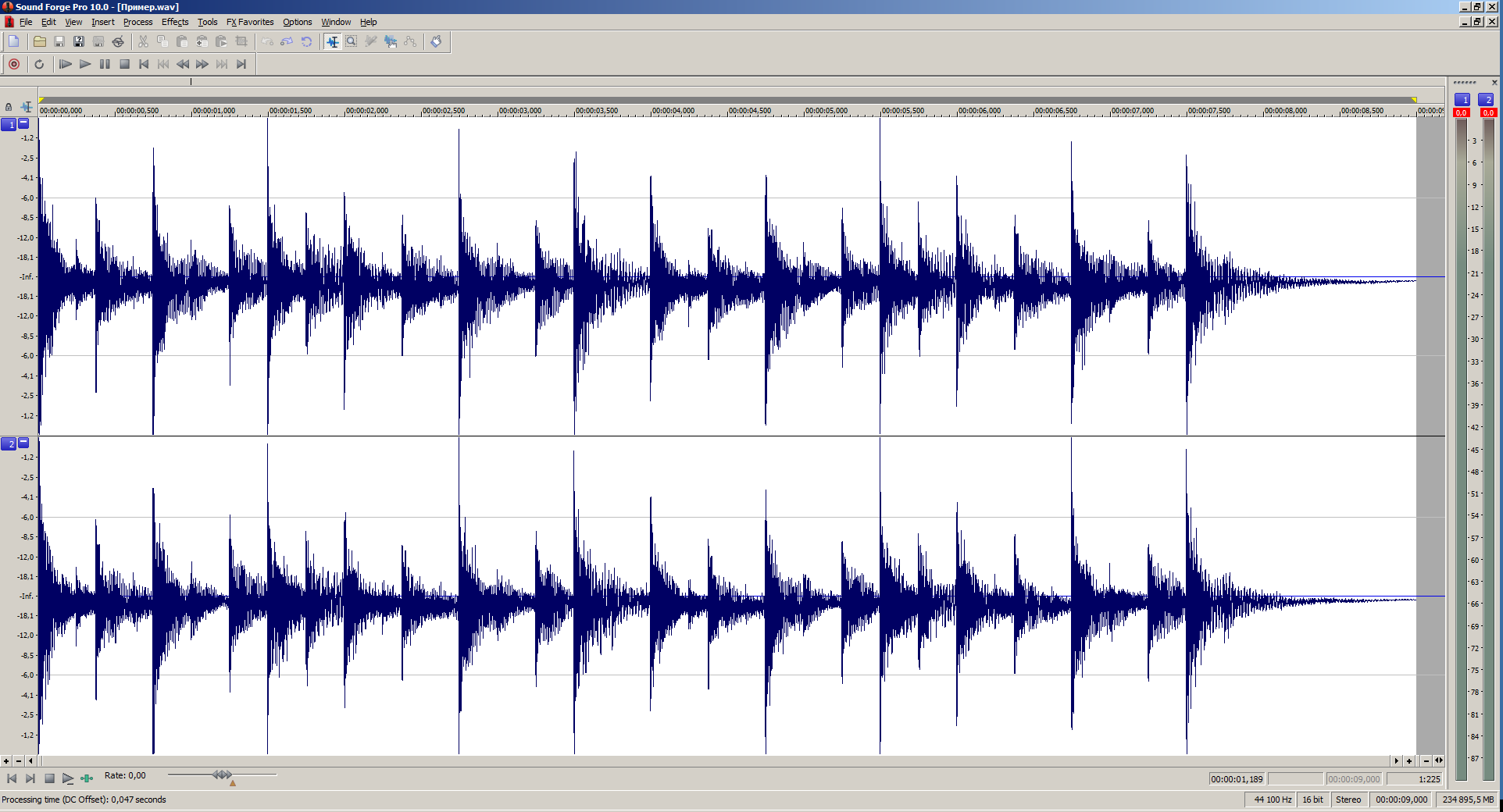Toggle channel 1 button in the meters panel
The width and height of the screenshot is (1503, 812).
coord(1462,100)
